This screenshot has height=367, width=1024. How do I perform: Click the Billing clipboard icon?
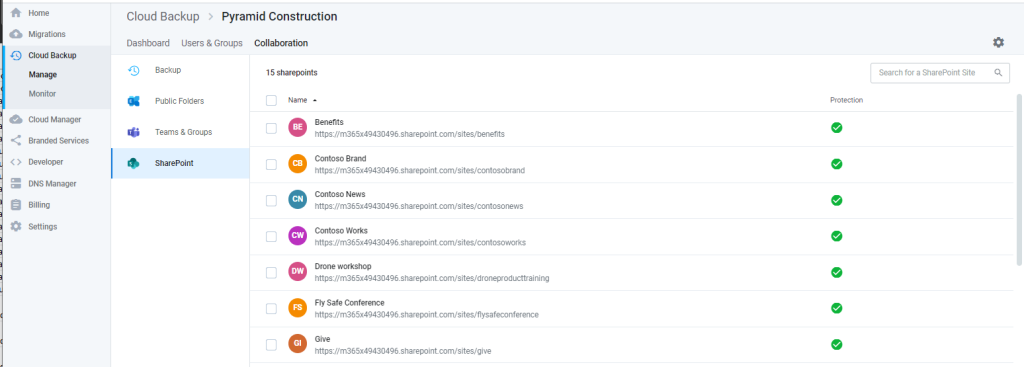tap(16, 205)
